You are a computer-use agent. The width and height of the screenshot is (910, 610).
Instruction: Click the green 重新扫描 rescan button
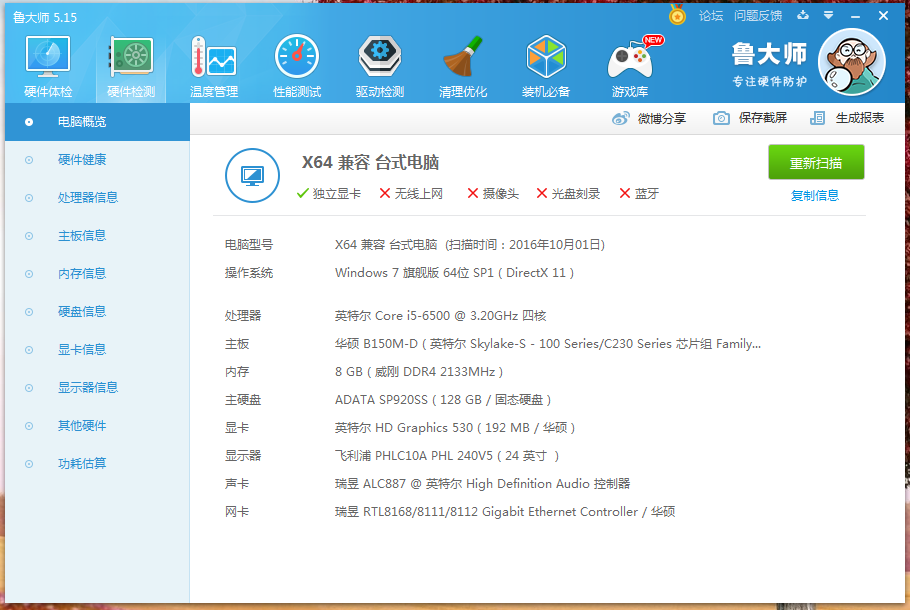point(816,163)
